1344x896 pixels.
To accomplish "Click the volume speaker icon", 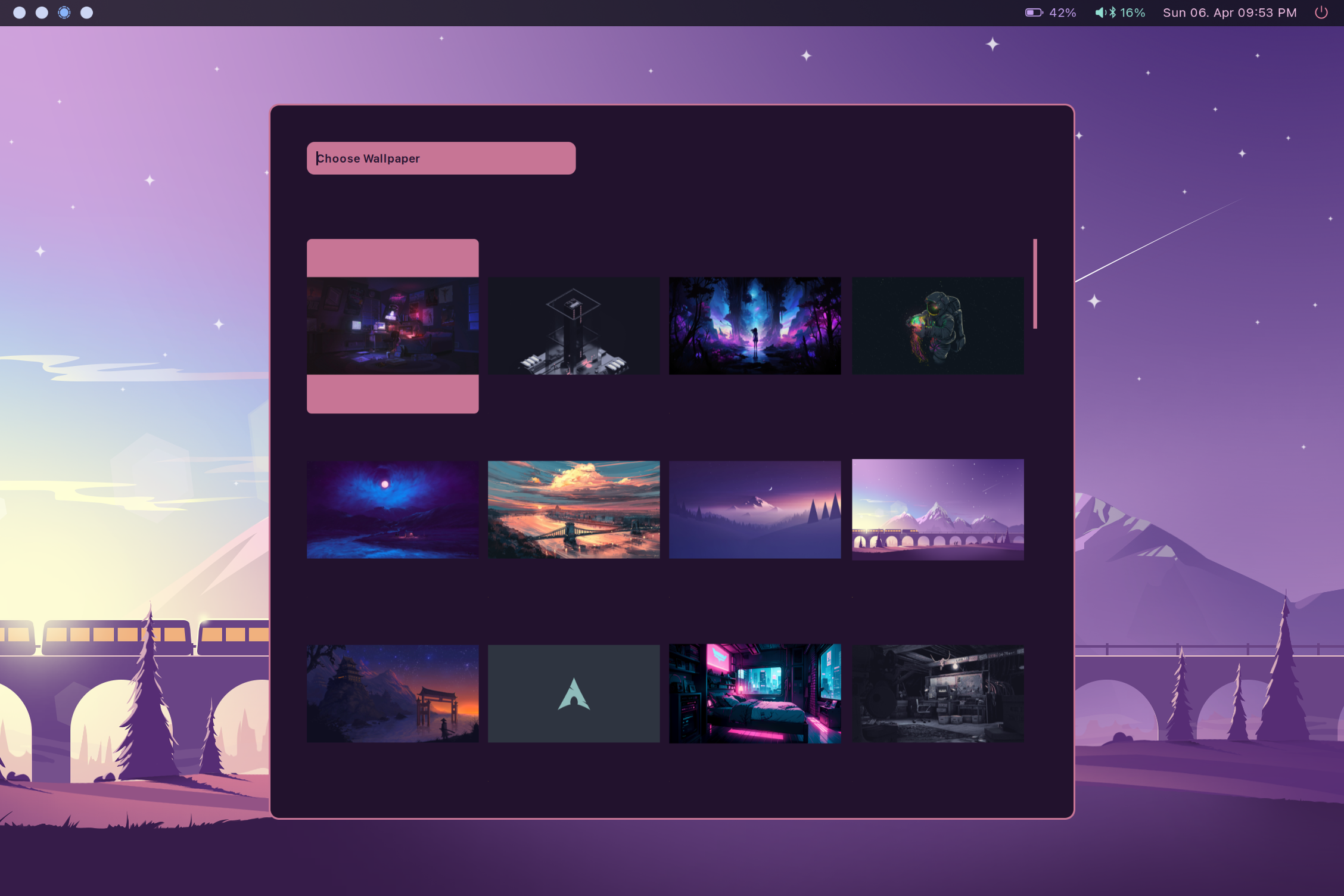I will 1100,13.
